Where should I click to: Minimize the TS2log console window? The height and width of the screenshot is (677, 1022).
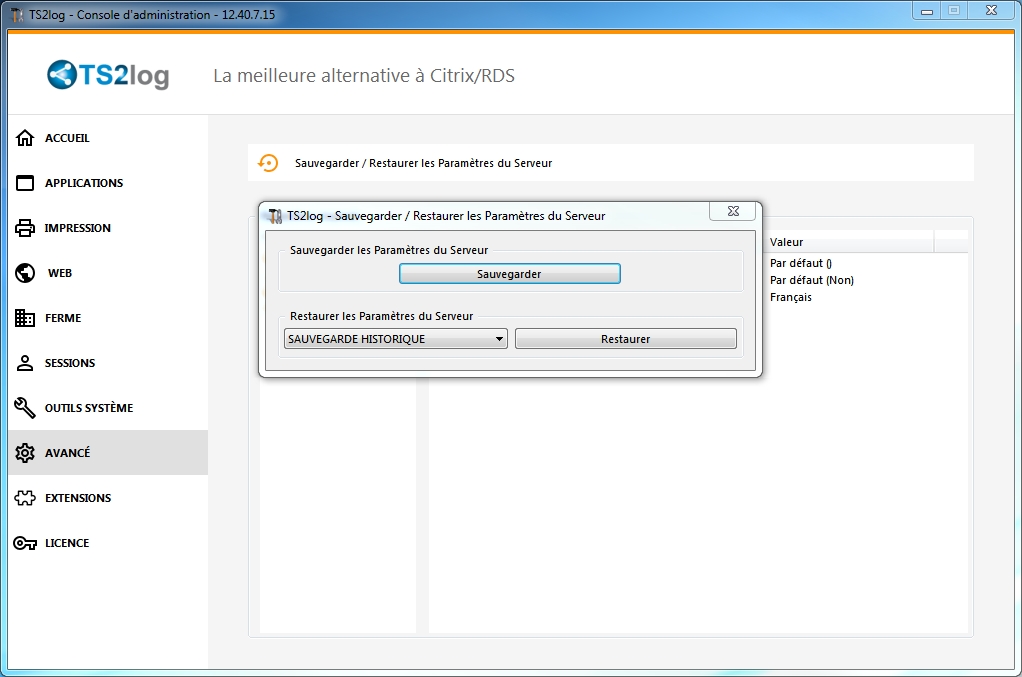click(x=926, y=11)
